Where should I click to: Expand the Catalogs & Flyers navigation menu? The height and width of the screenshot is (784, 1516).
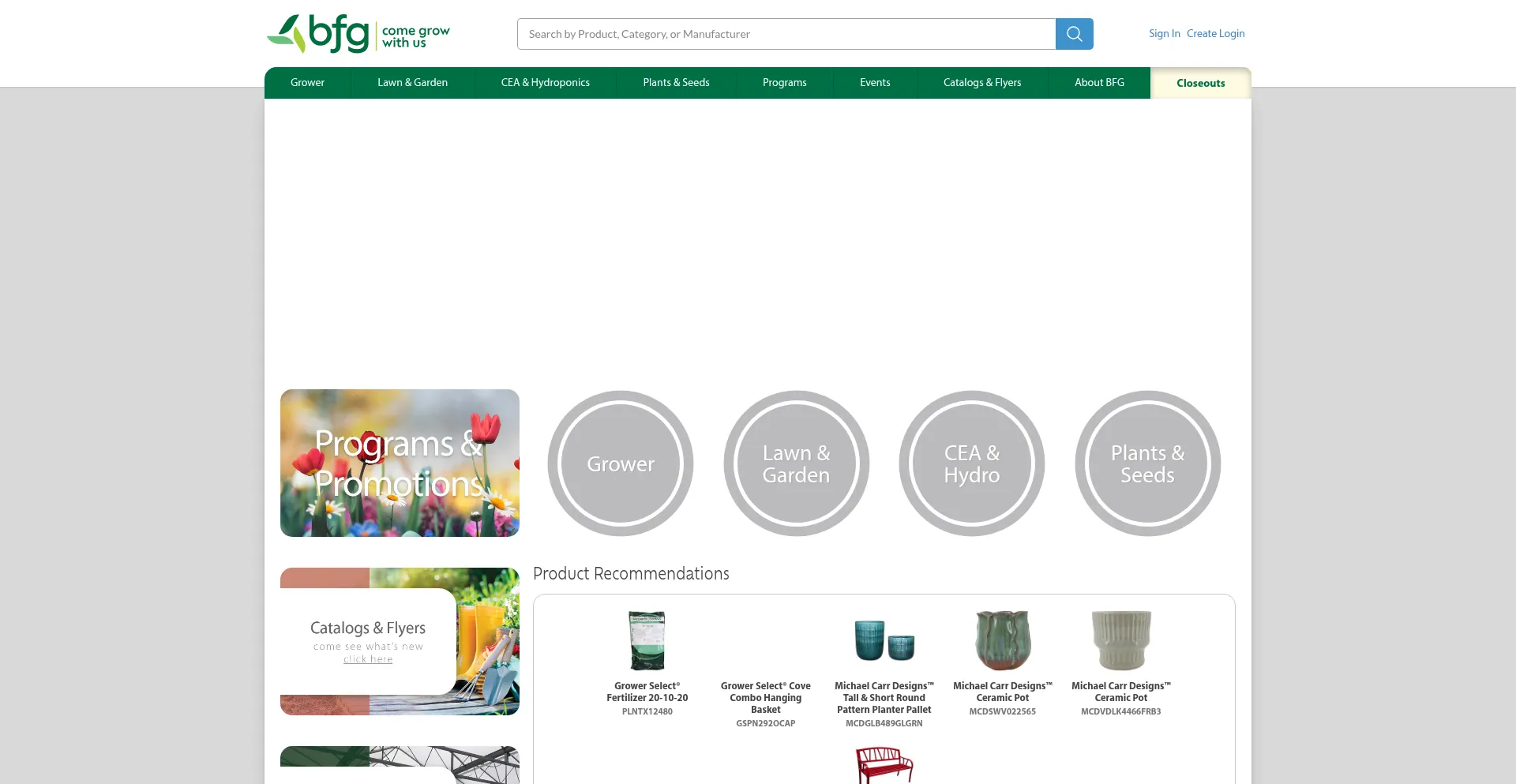tap(982, 83)
